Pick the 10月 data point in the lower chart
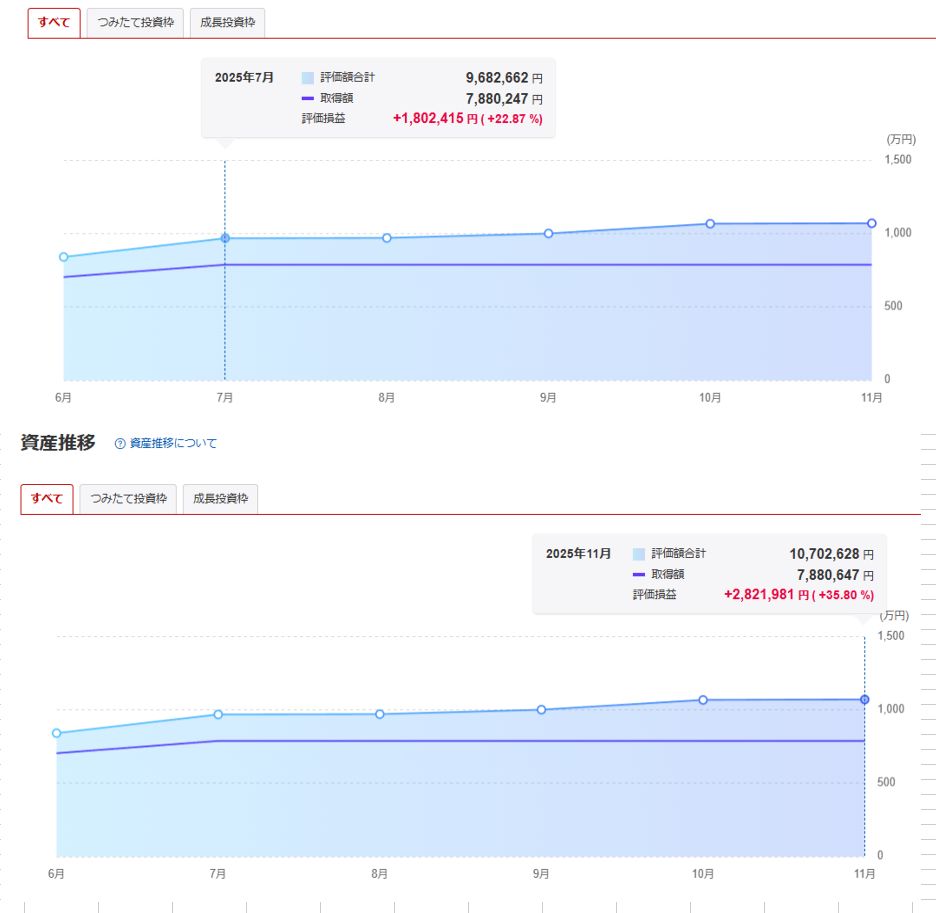Screen dimensions: 936x913 click(703, 700)
